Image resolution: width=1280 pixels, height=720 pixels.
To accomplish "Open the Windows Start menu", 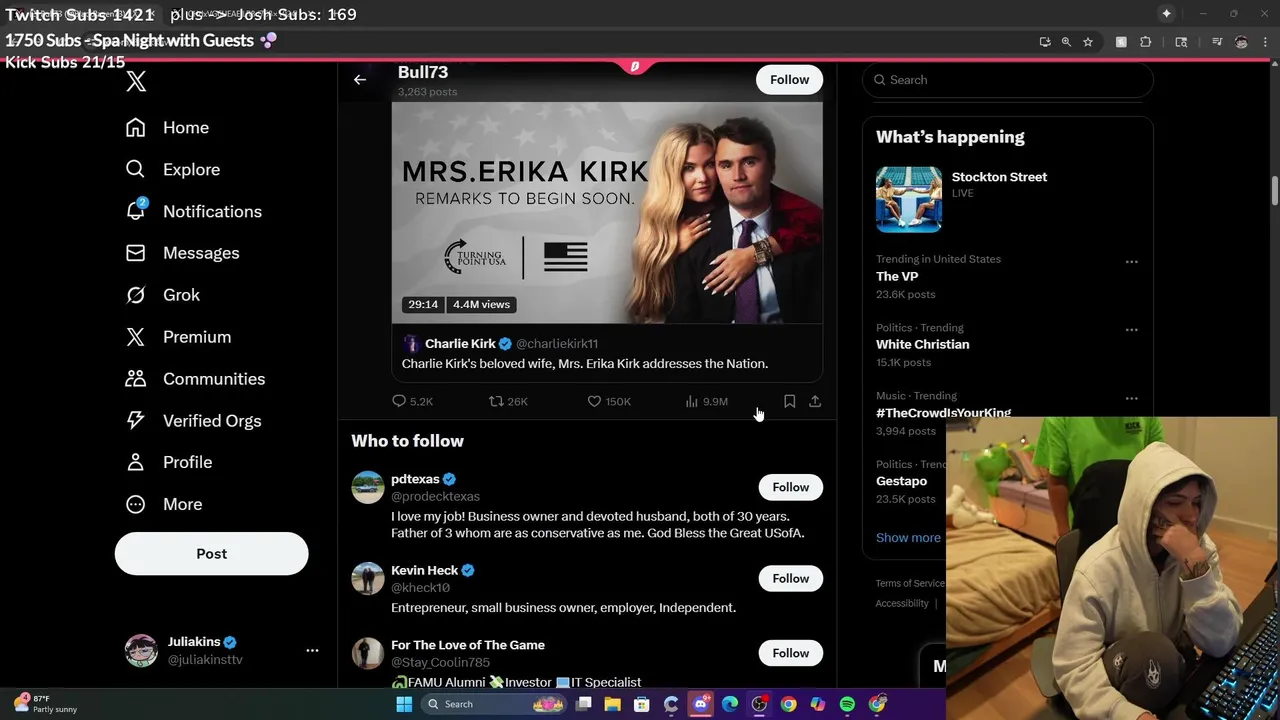I will click(x=404, y=704).
